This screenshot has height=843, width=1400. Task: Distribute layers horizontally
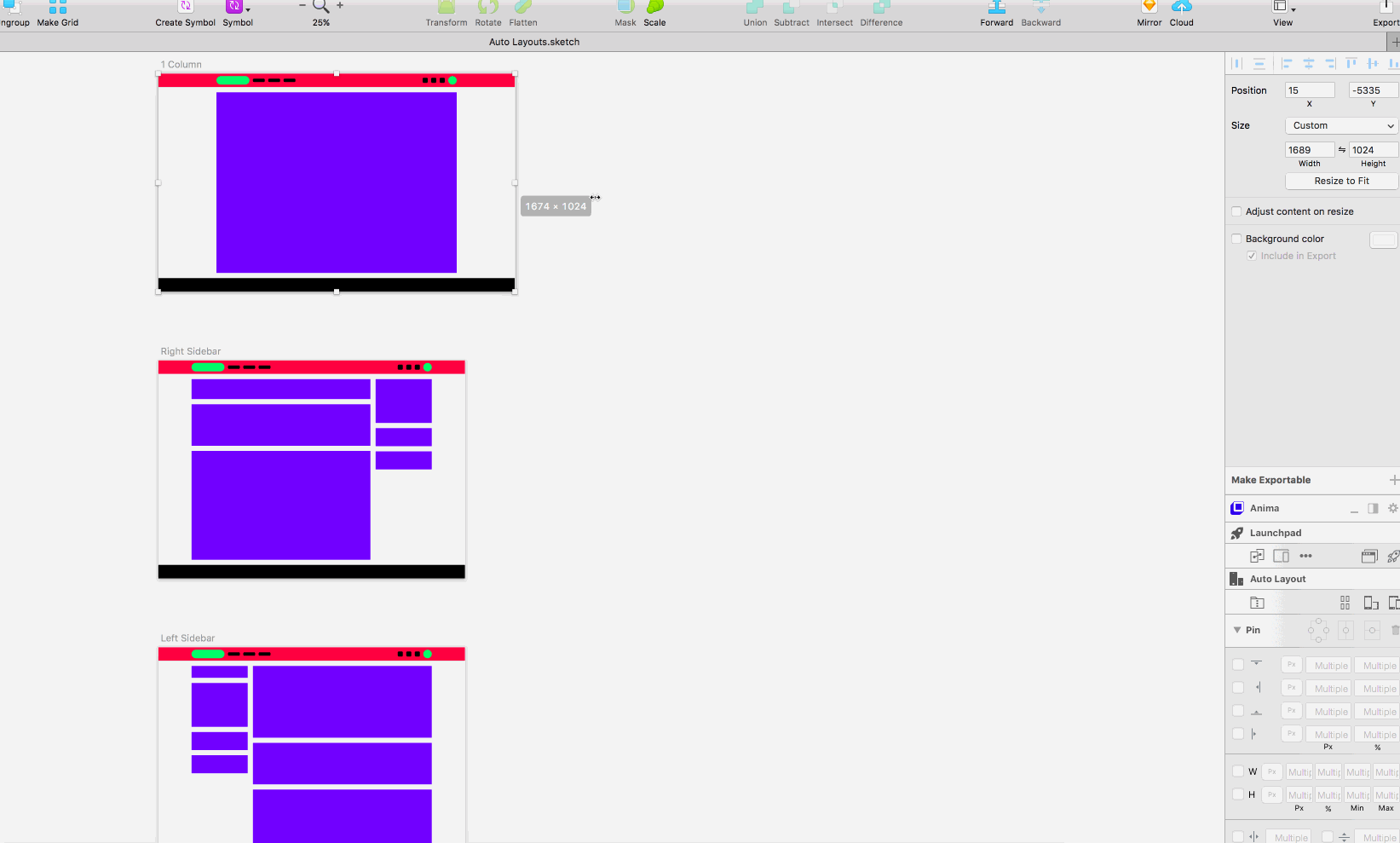(1237, 63)
